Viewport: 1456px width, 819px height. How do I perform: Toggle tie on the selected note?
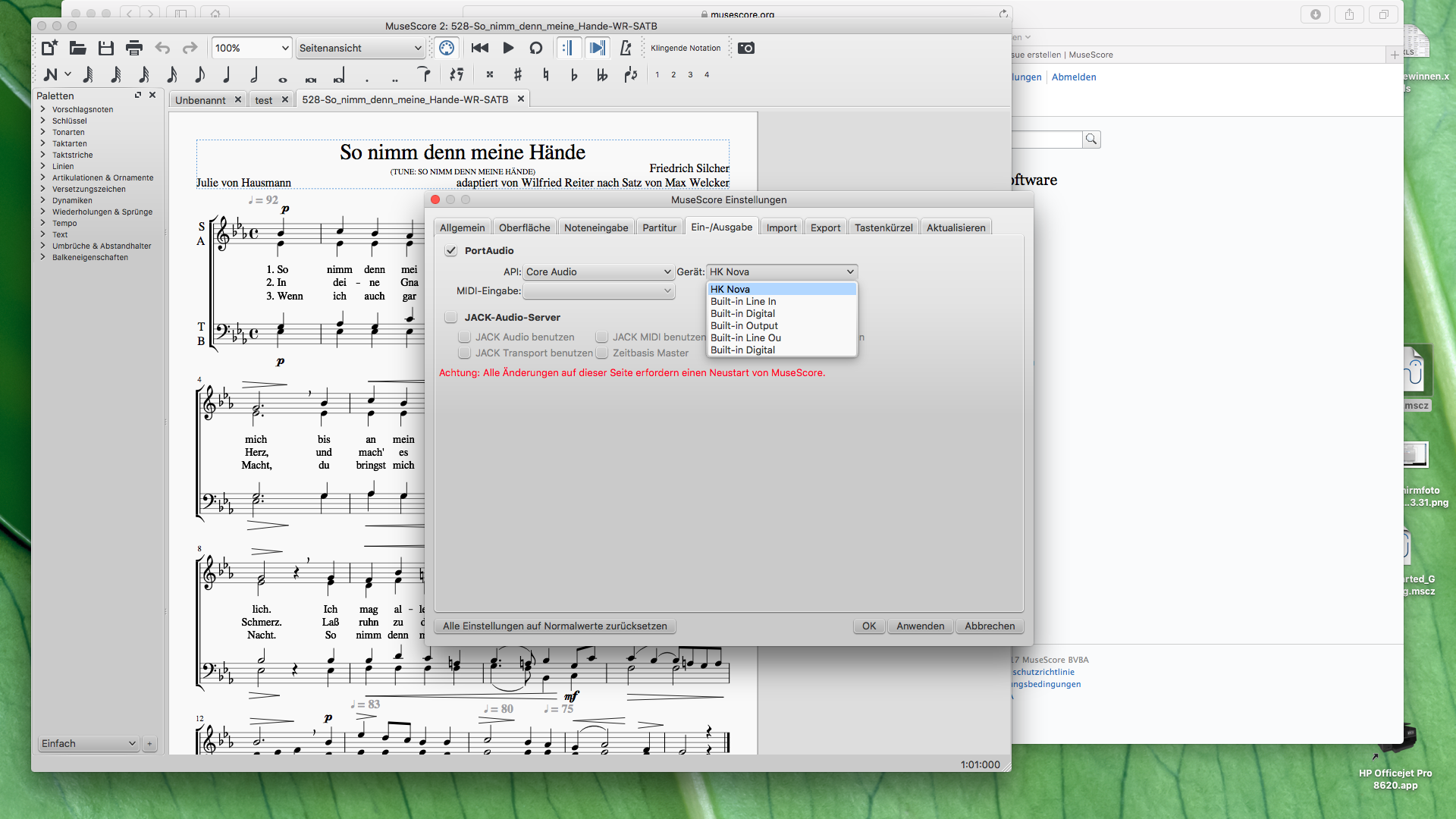click(424, 74)
